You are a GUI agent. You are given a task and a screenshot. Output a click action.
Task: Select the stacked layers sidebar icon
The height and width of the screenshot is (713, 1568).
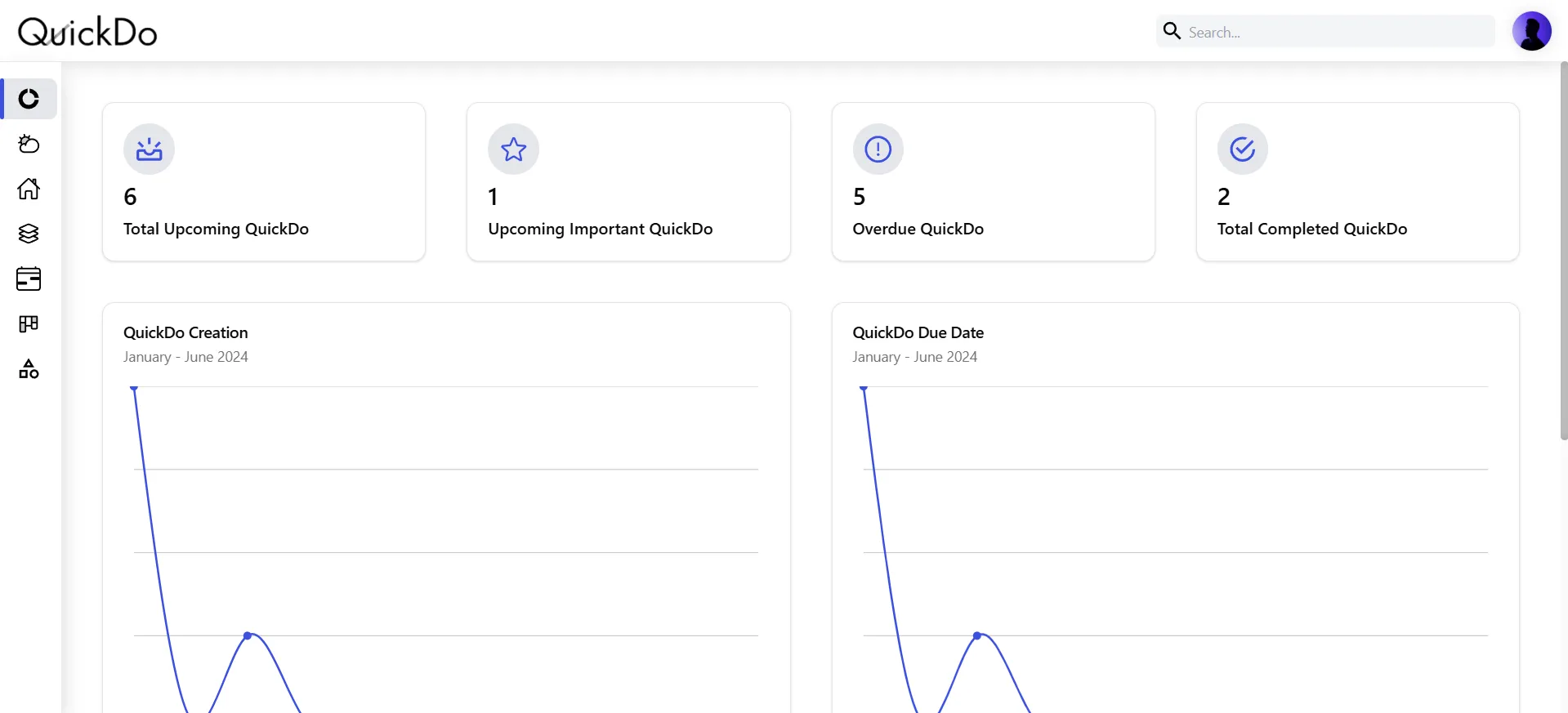(x=29, y=234)
